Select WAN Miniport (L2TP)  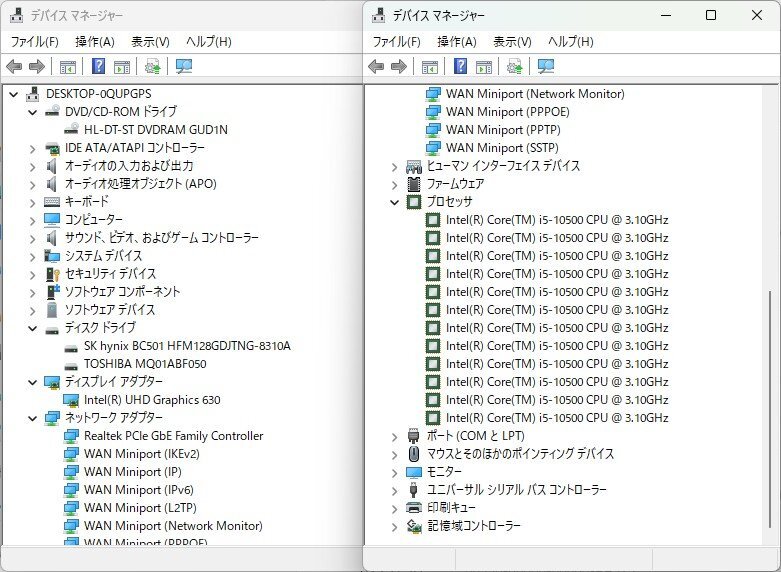[x=140, y=507]
